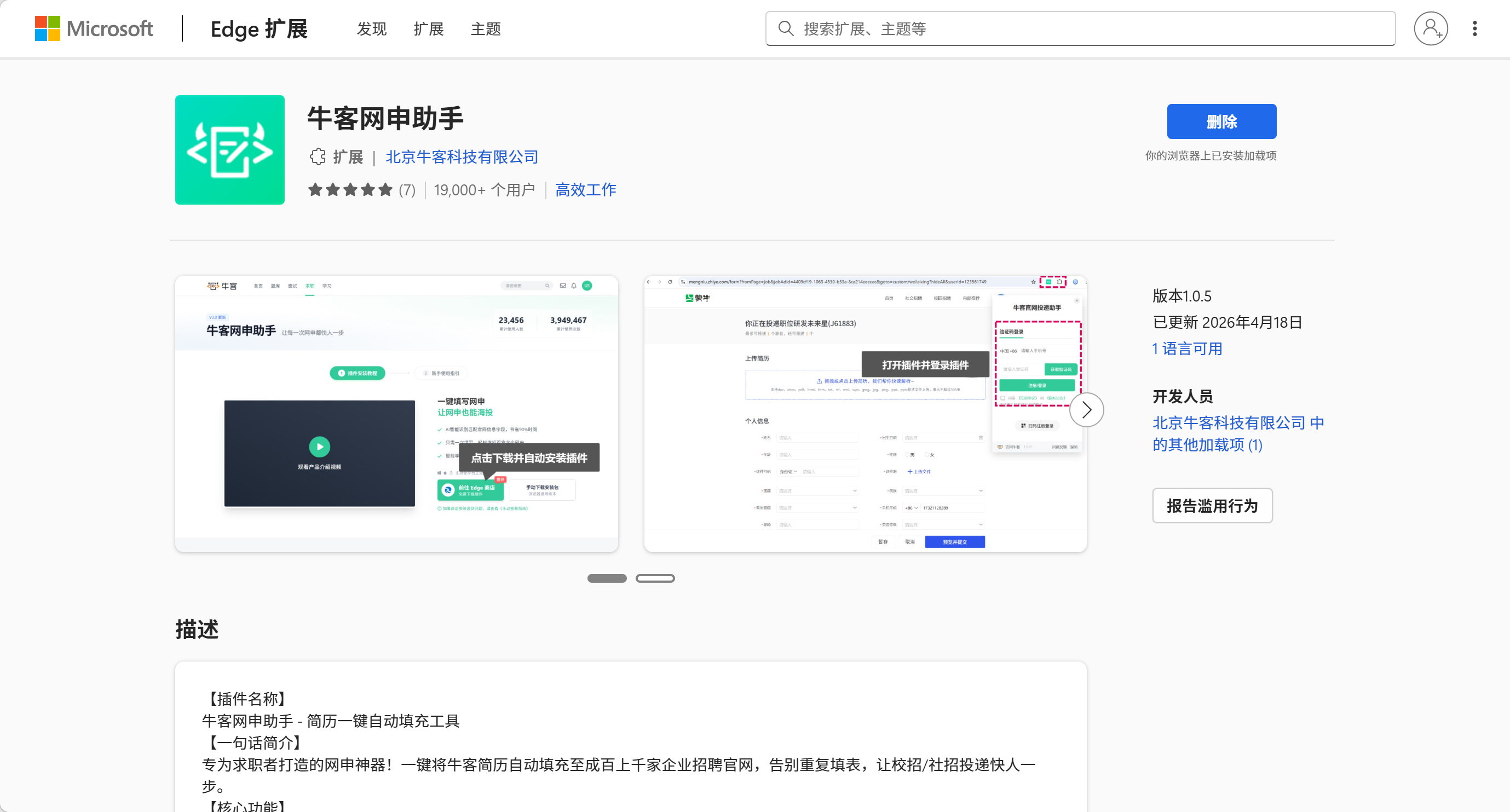
Task: Click the next-screenshot arrow
Action: (1086, 410)
